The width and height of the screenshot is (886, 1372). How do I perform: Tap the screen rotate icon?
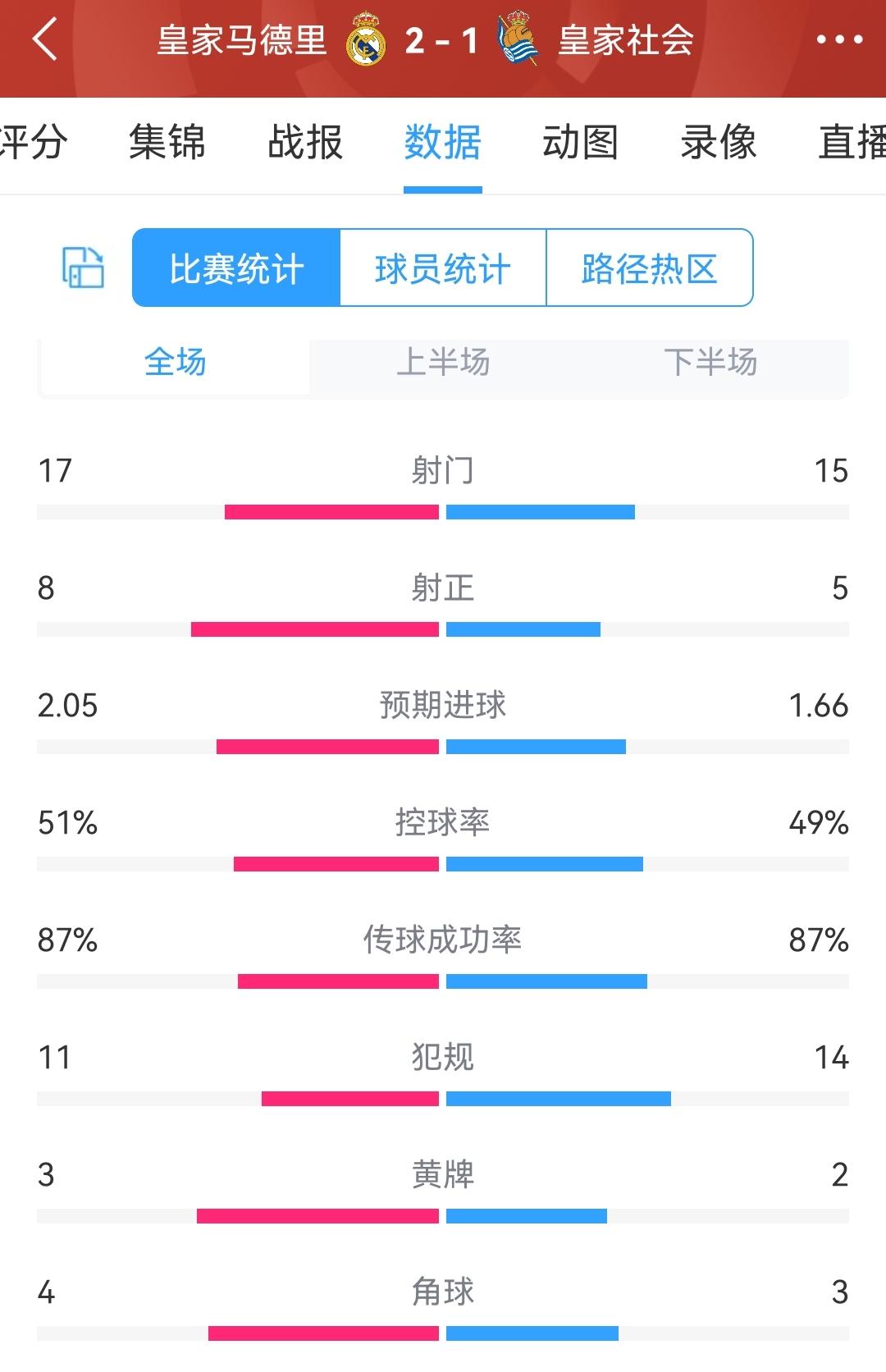[x=83, y=268]
